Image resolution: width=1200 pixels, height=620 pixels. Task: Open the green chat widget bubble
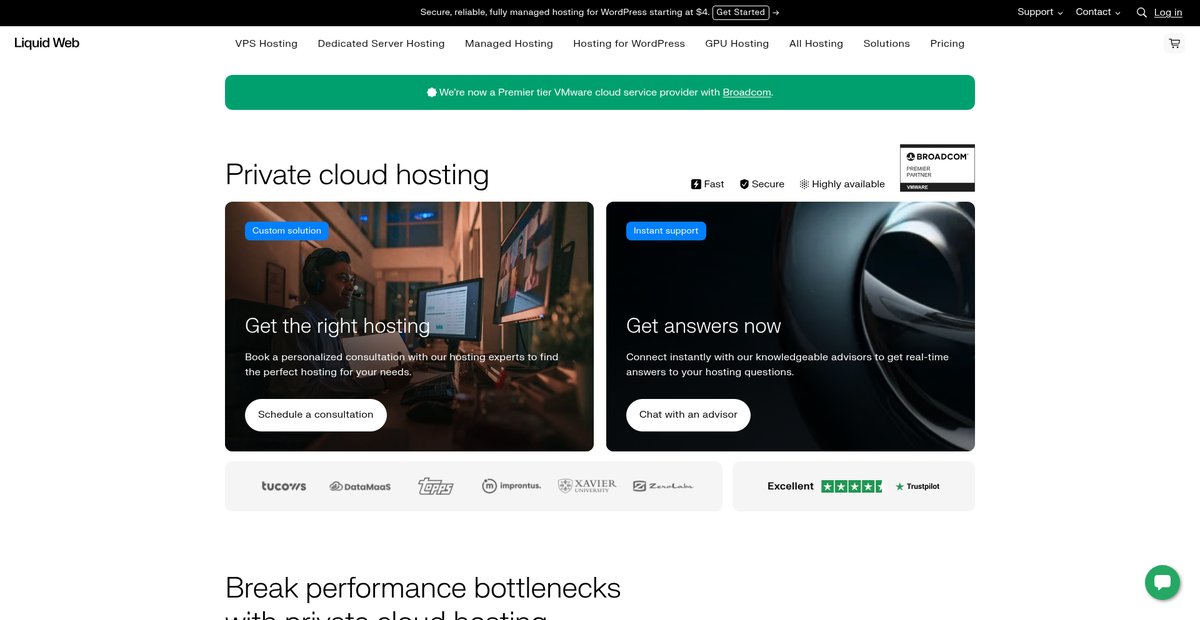[1162, 582]
